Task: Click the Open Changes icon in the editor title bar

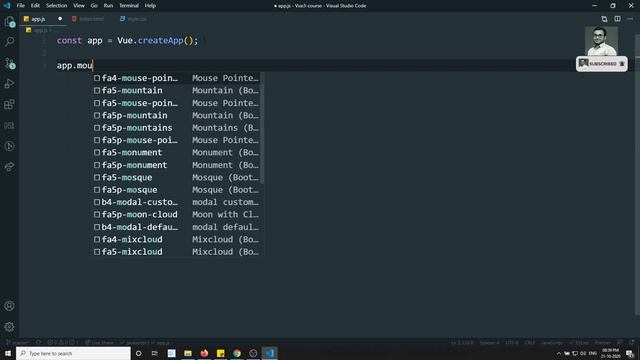Action: (x=604, y=19)
